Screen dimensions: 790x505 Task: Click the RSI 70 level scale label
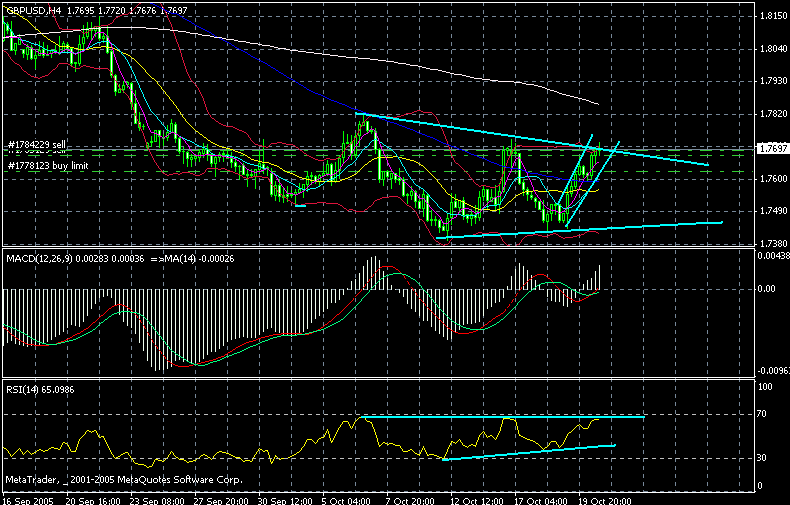point(763,413)
